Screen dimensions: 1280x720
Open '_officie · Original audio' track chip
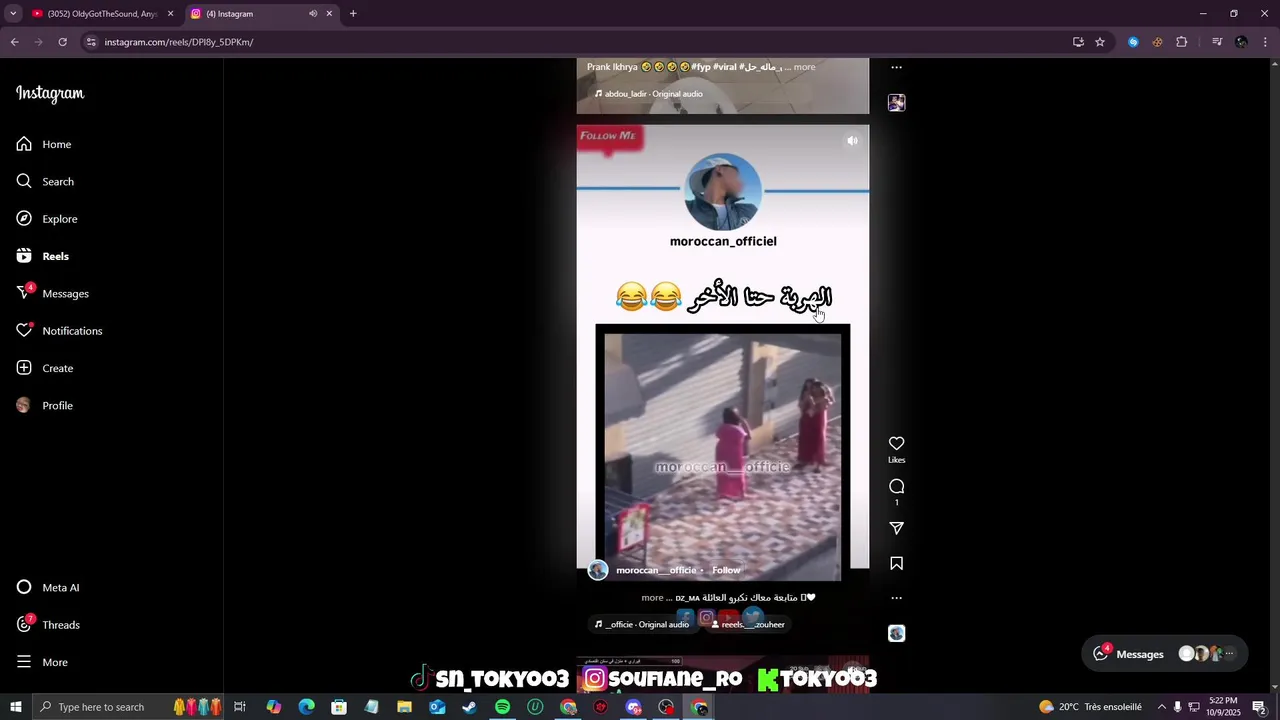click(642, 624)
